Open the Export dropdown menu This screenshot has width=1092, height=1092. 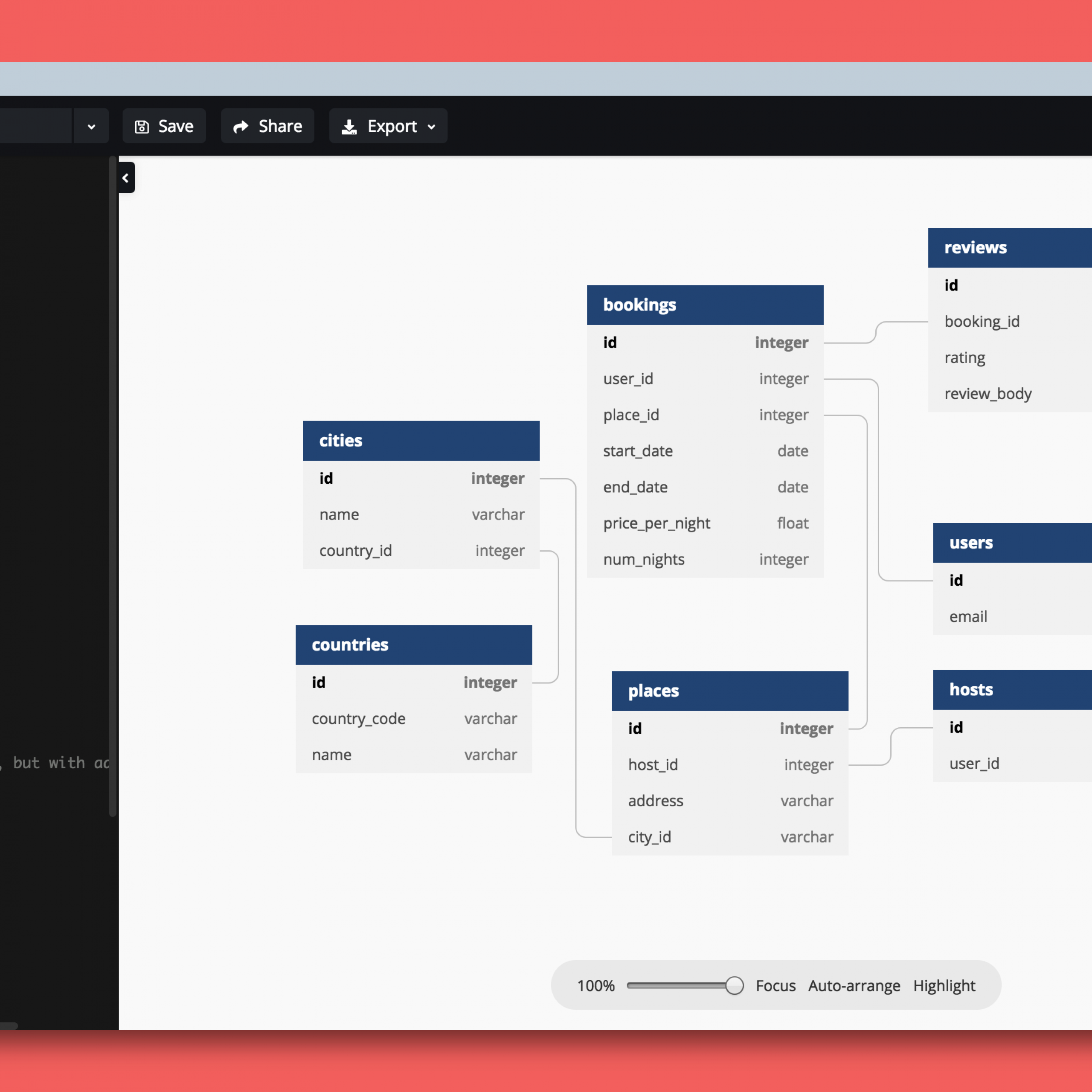coord(389,125)
